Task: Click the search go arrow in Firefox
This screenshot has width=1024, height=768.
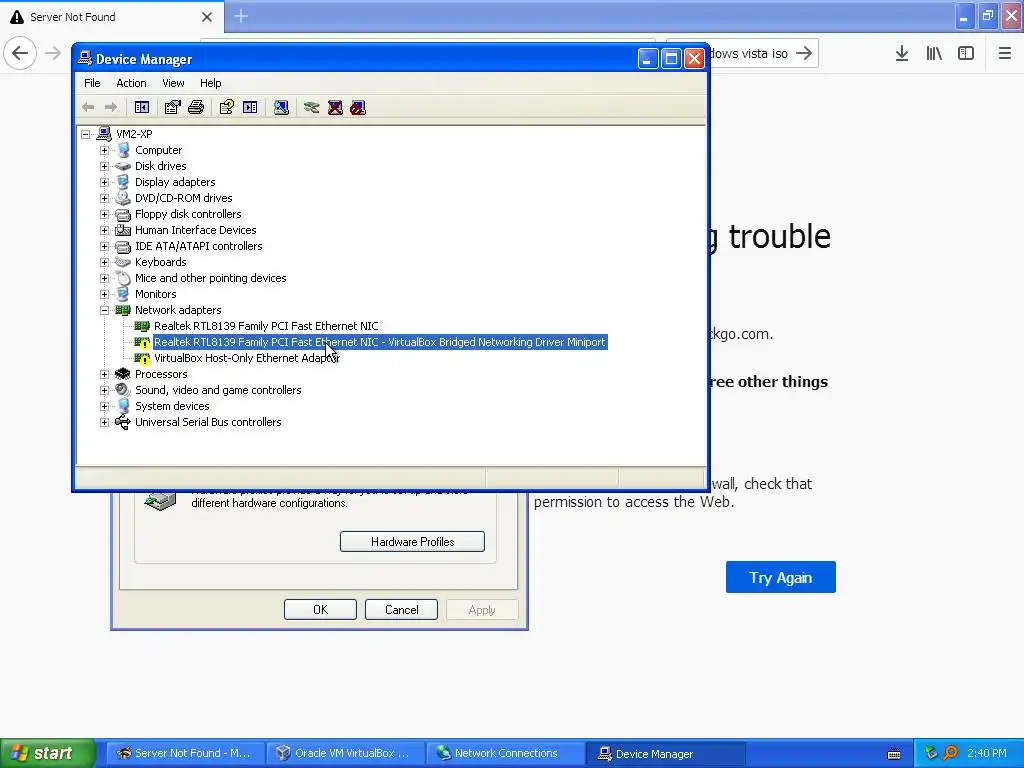Action: tap(804, 53)
